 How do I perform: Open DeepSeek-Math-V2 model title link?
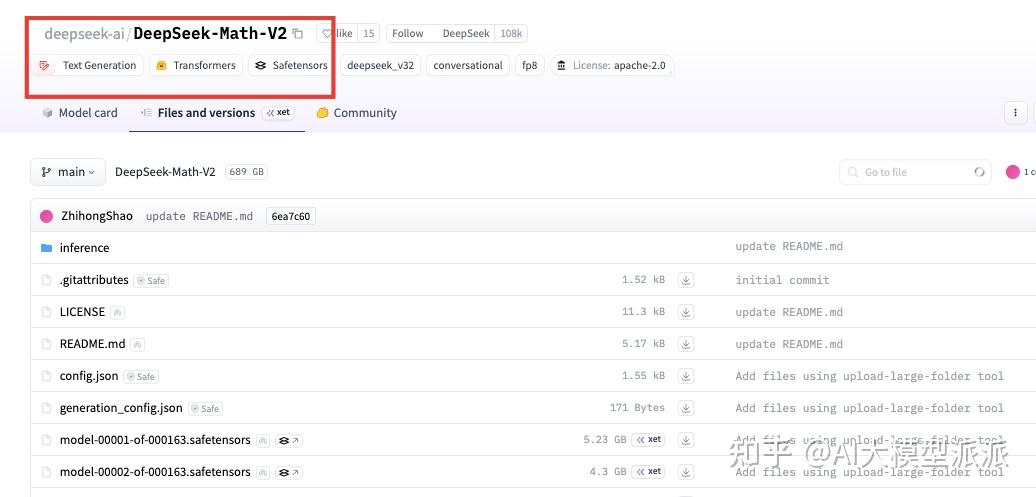point(210,34)
